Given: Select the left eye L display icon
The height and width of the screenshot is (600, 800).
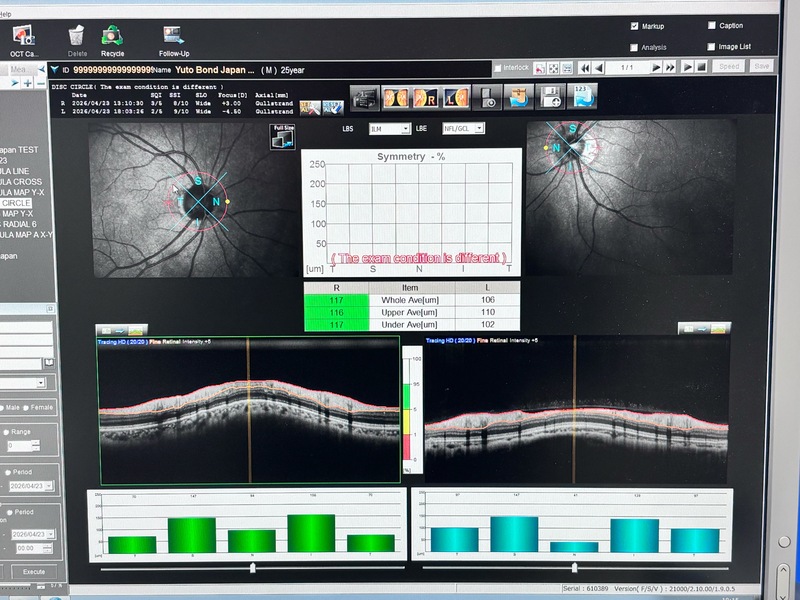Looking at the screenshot, I should coord(457,98).
